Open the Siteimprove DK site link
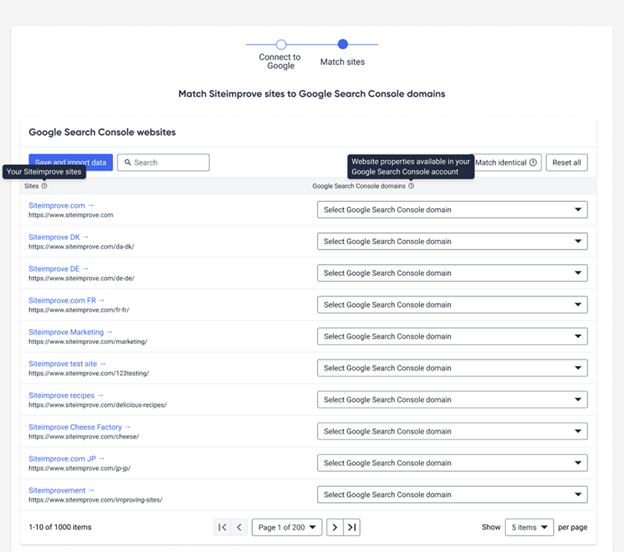 58,237
